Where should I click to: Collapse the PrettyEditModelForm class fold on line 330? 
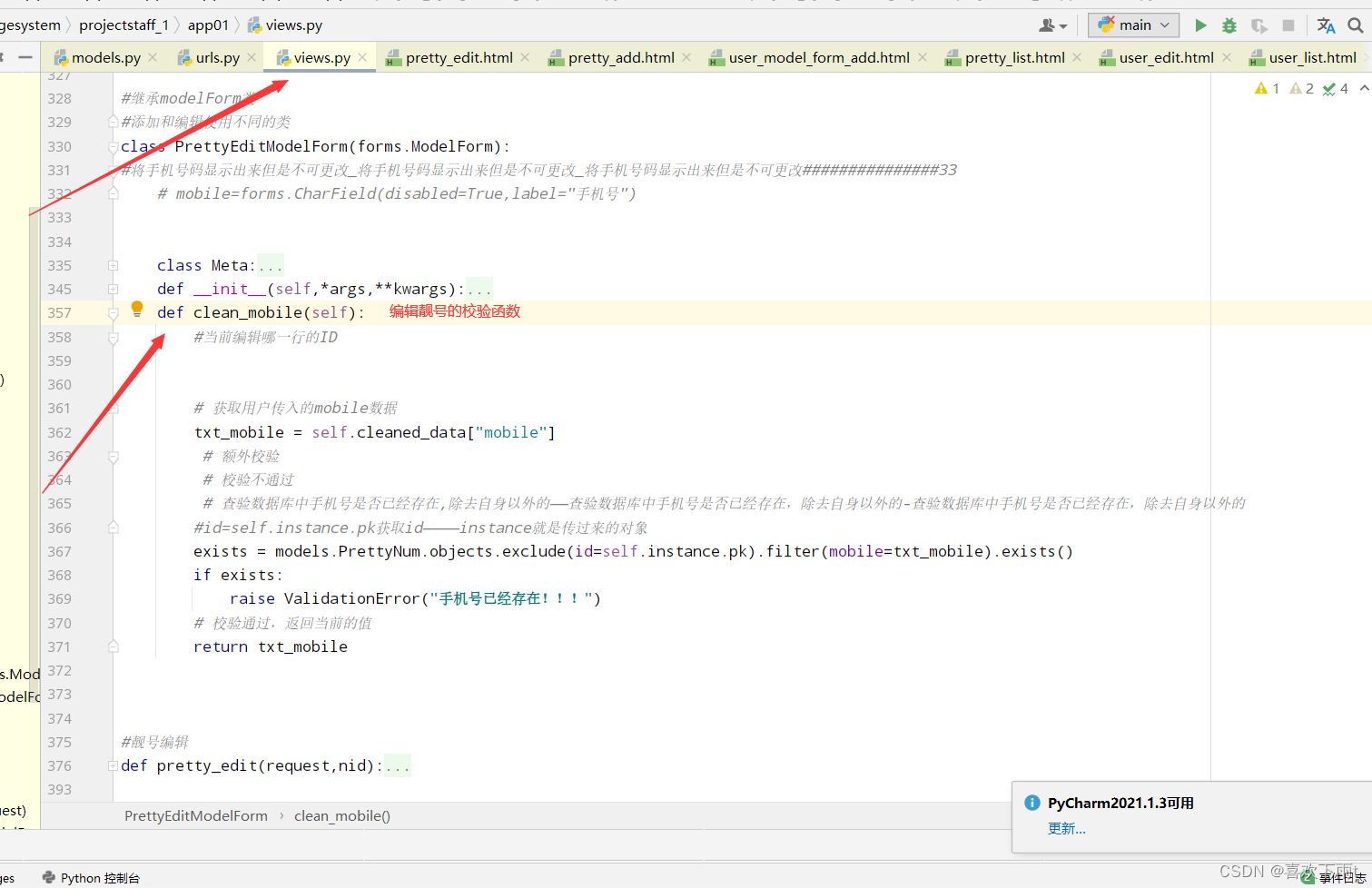[114, 146]
